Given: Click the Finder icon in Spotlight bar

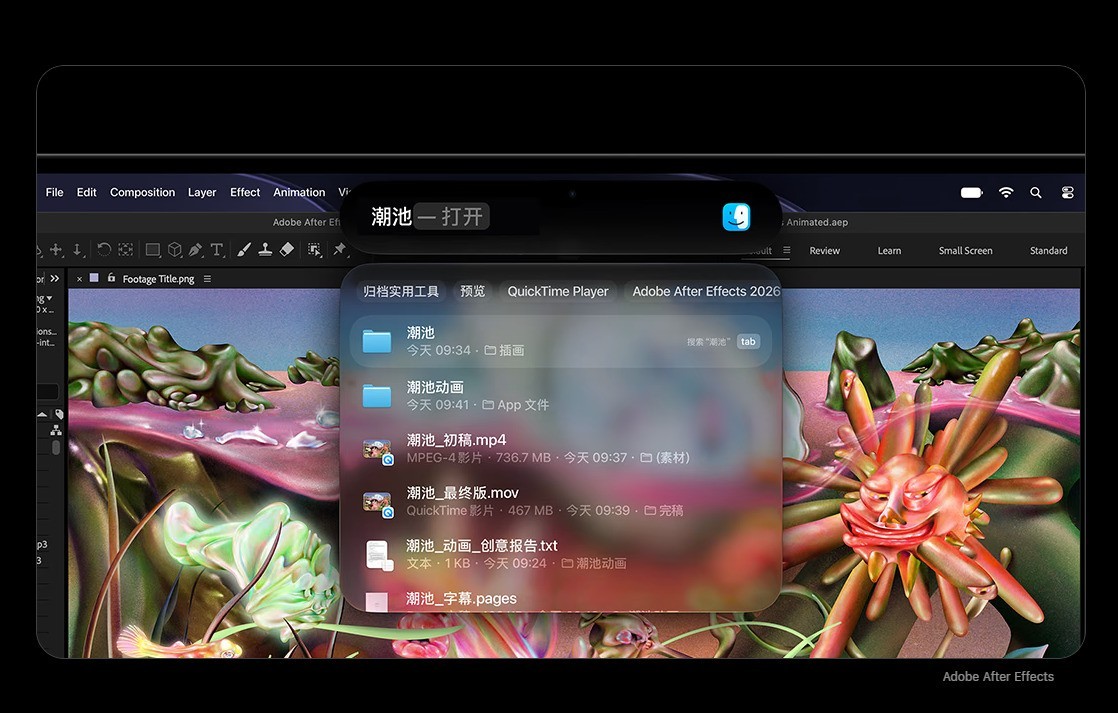Looking at the screenshot, I should tap(736, 217).
